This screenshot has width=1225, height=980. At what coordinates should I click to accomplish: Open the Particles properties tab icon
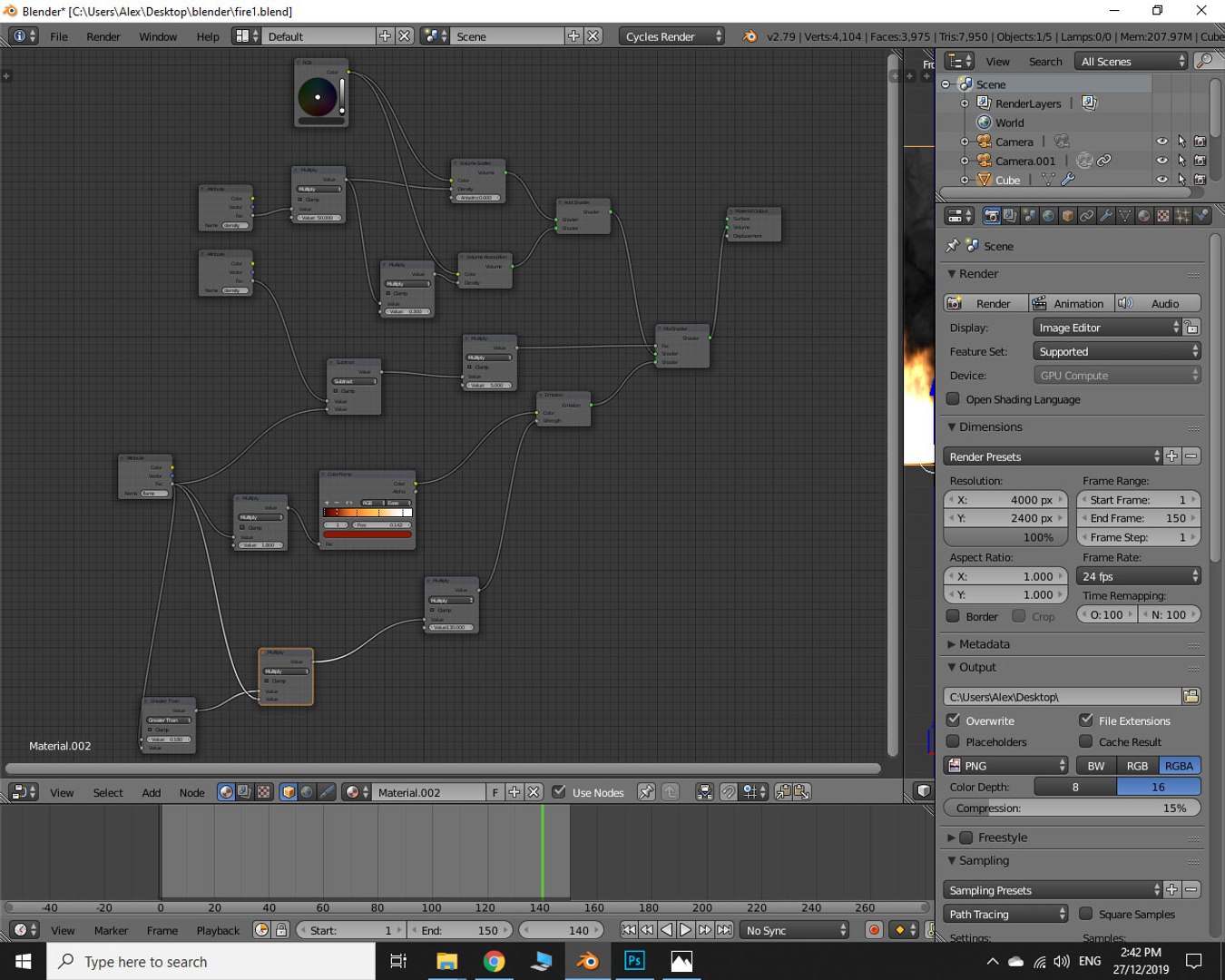(1182, 216)
